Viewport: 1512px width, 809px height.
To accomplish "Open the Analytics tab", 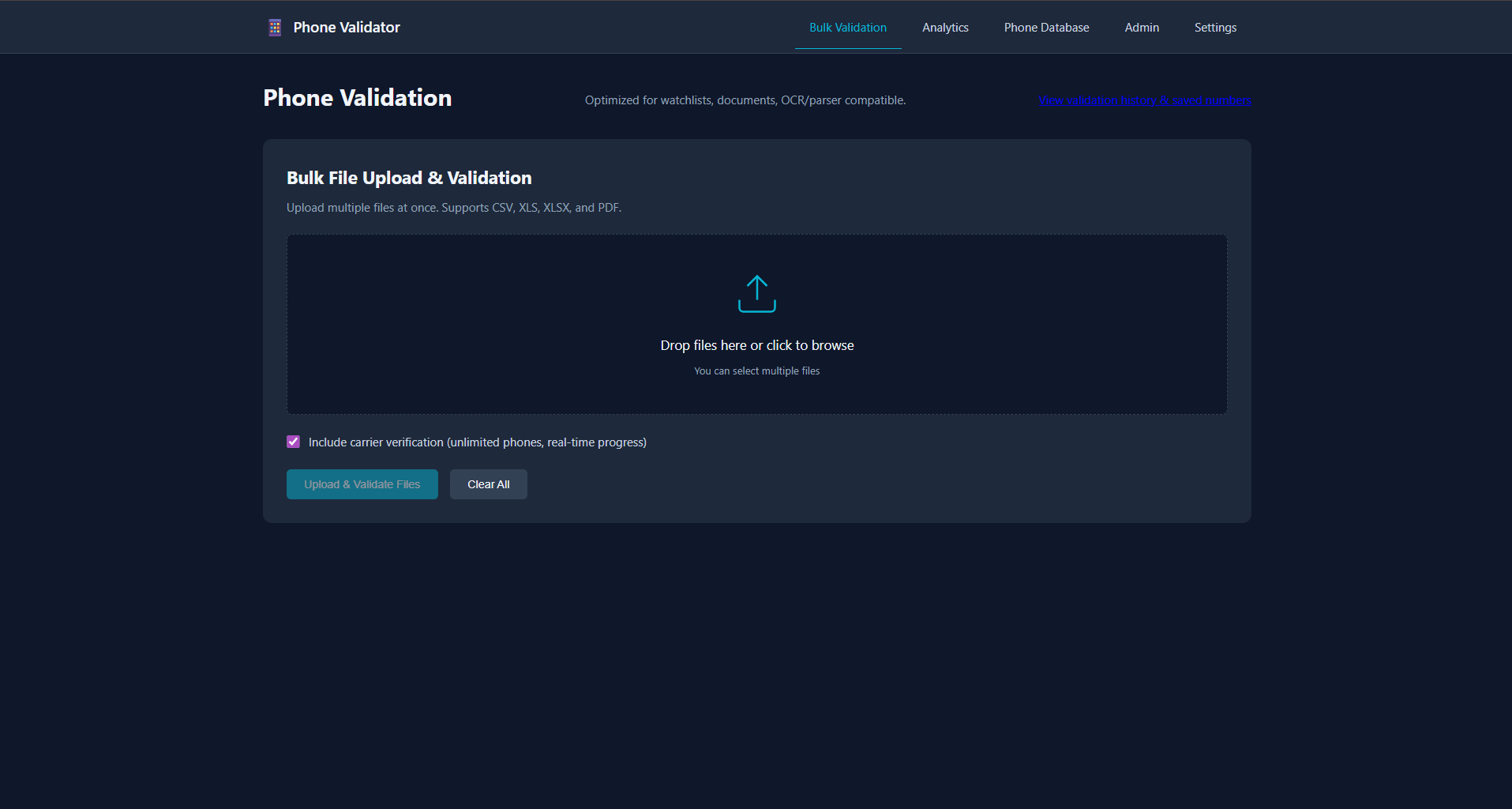I will pyautogui.click(x=945, y=28).
